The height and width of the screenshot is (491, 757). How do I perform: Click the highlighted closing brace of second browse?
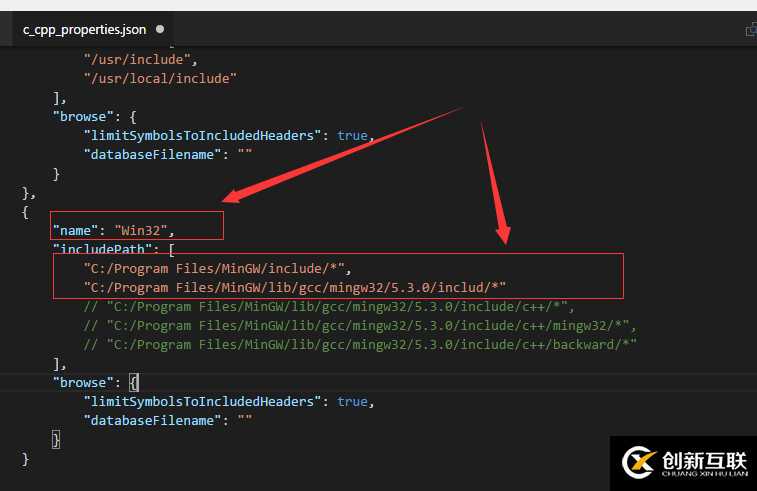56,440
